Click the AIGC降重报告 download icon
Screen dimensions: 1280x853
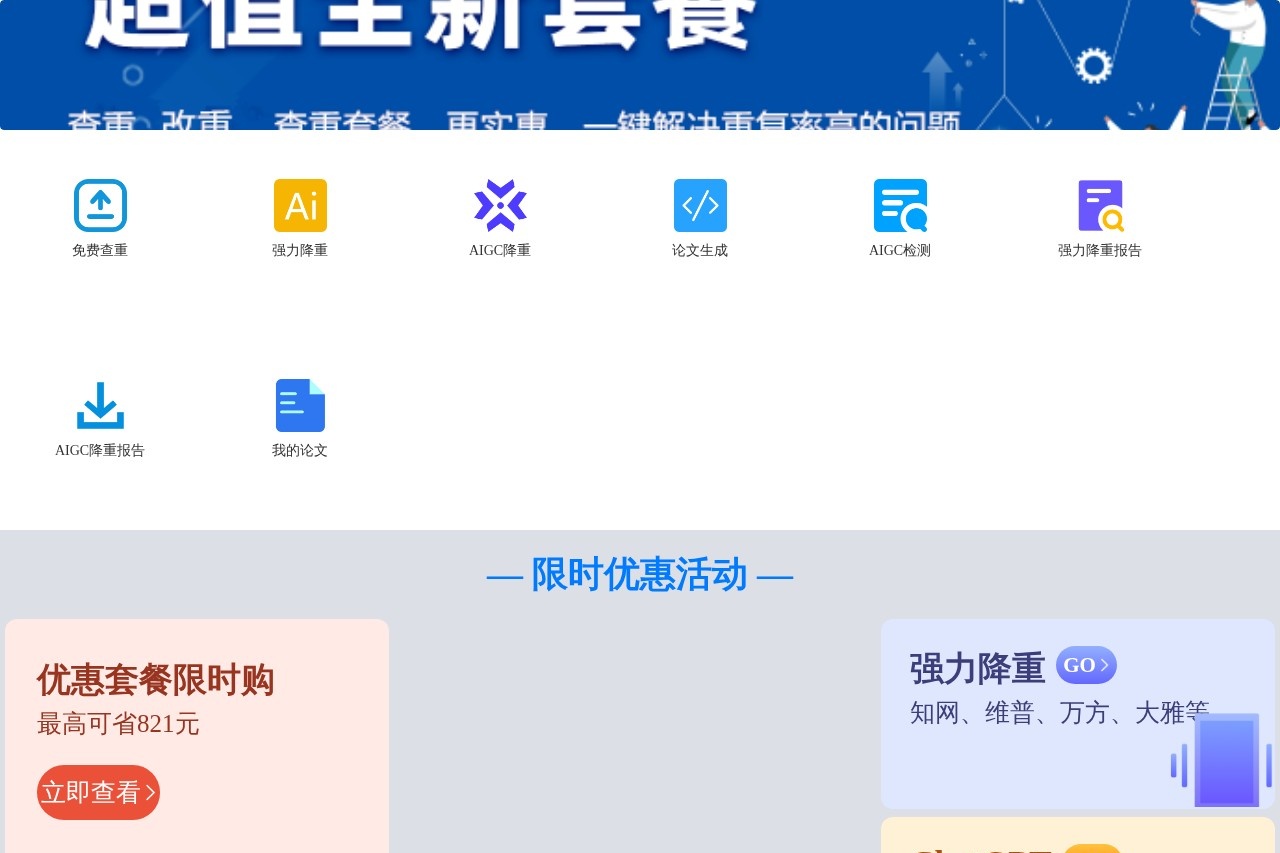click(x=100, y=405)
